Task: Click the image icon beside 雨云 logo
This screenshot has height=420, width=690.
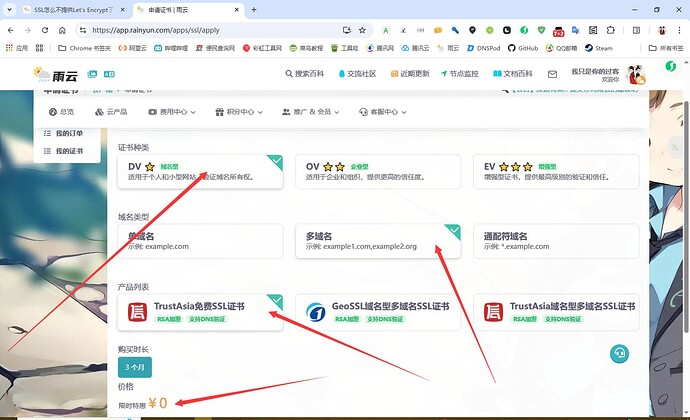Action: [92, 74]
